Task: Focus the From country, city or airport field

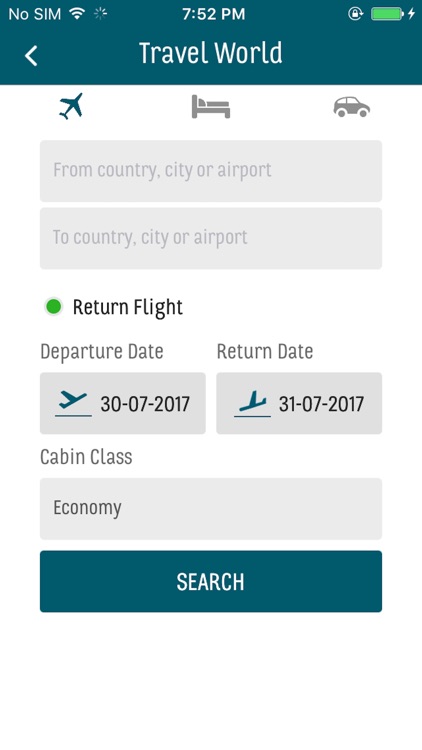Action: click(x=211, y=171)
